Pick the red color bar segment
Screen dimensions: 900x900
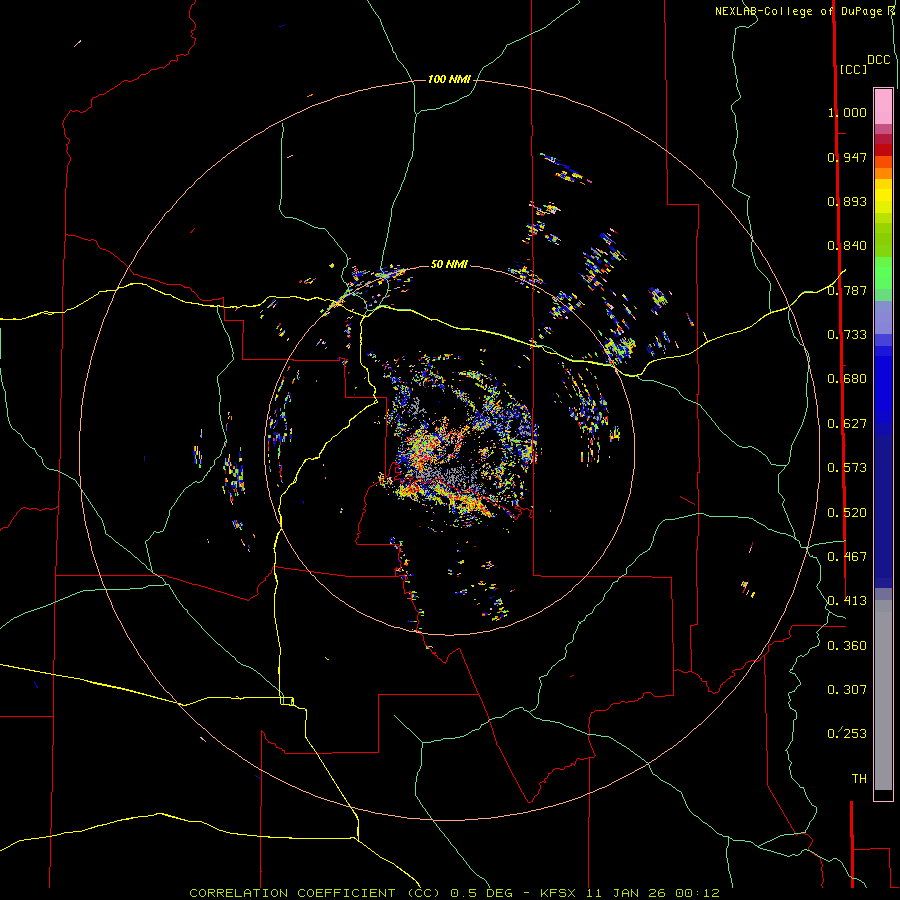[x=883, y=150]
